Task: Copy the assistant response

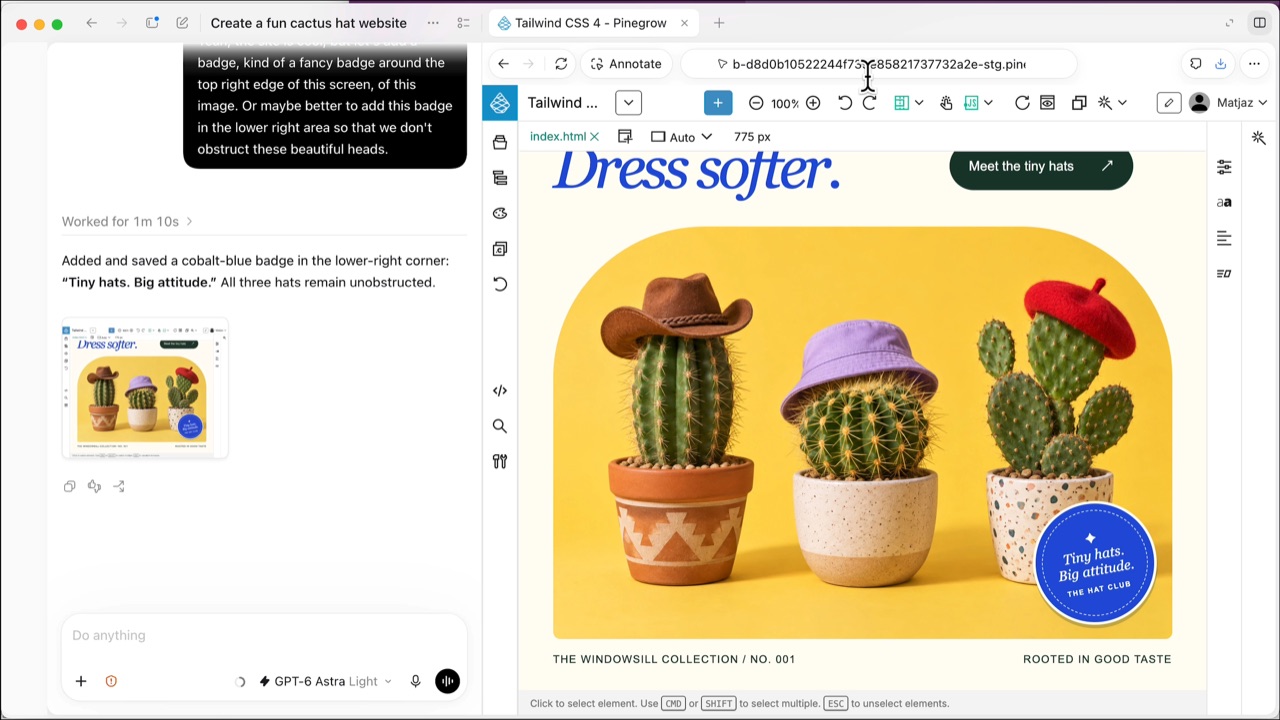Action: 69,486
